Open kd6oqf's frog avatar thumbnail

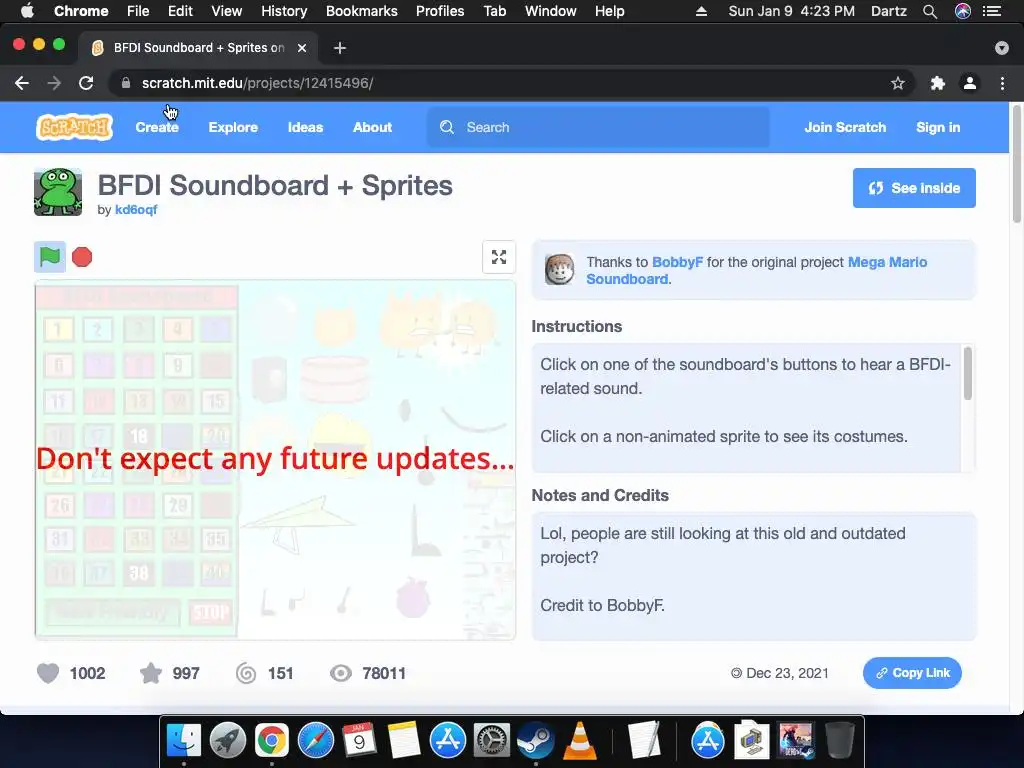pos(58,192)
